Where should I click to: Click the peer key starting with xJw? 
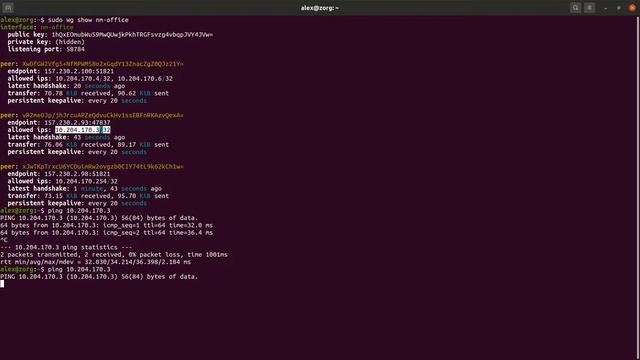click(x=103, y=167)
